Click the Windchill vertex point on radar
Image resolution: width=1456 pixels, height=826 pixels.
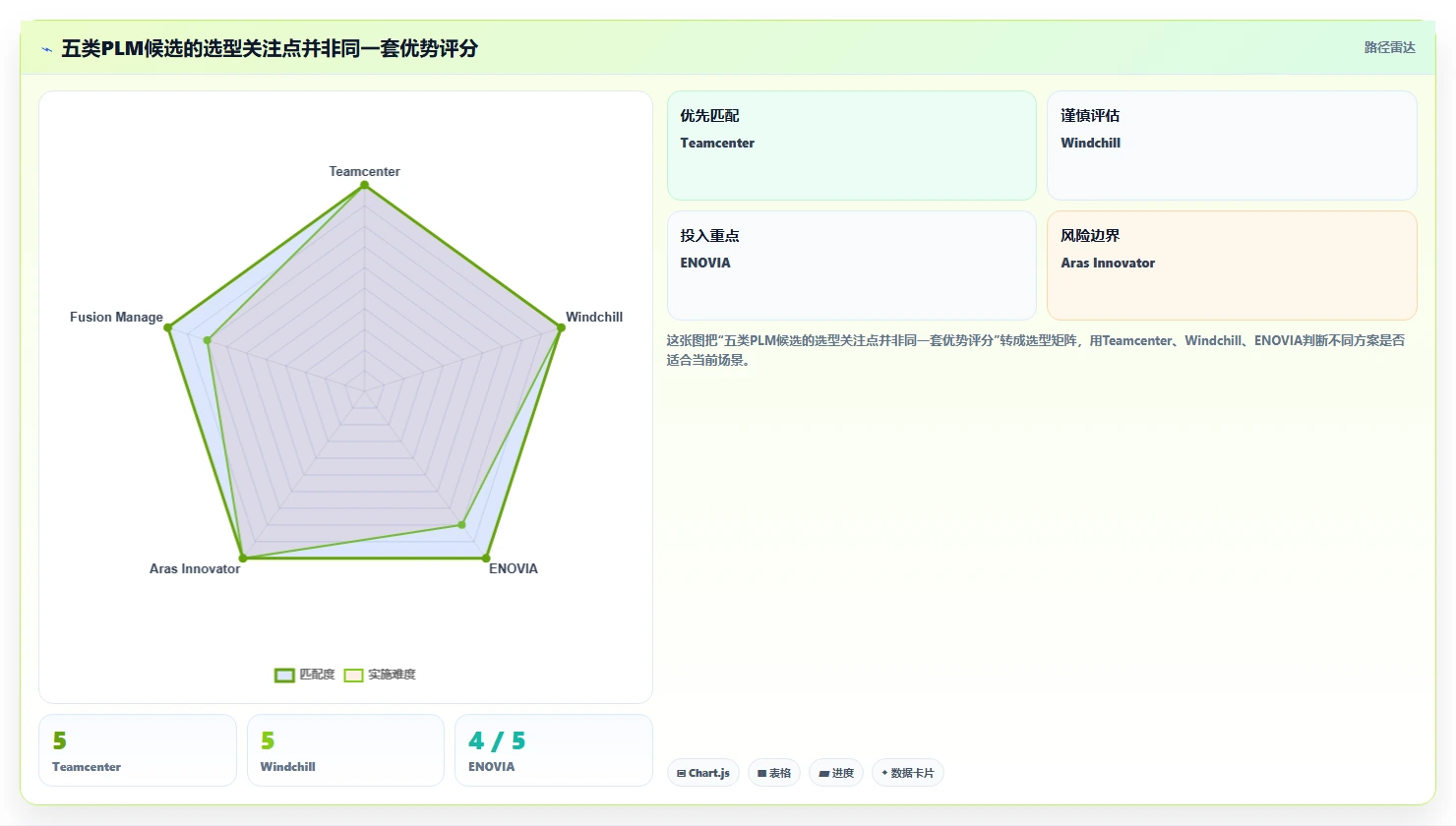561,327
